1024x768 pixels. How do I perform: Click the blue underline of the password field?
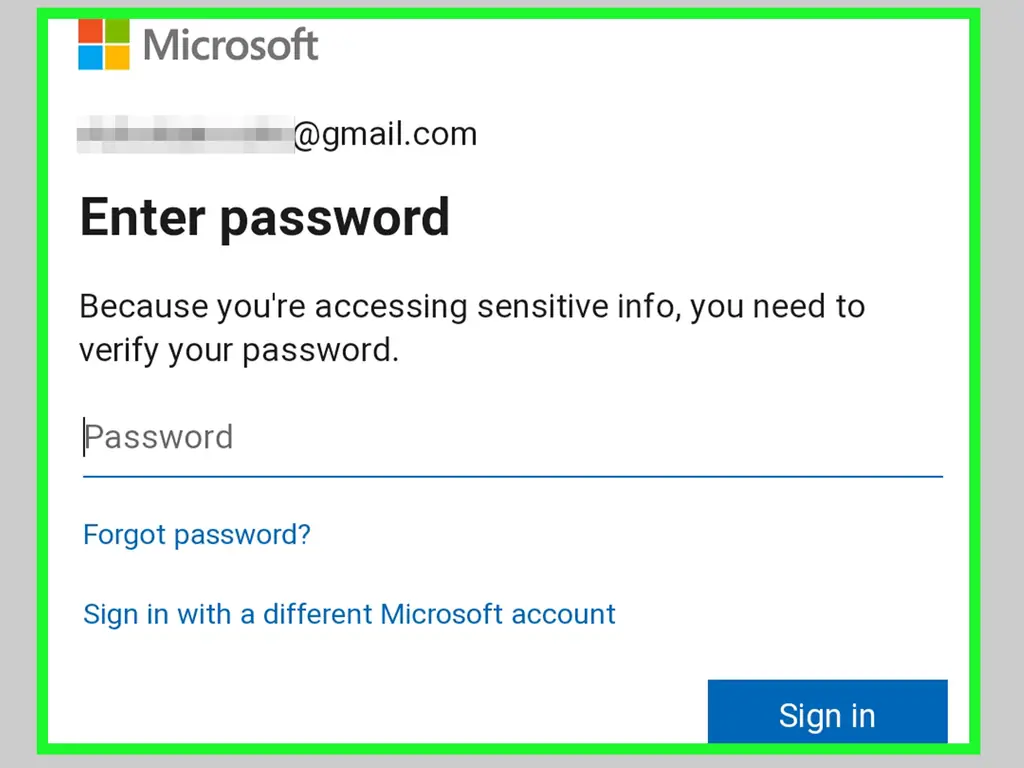513,477
